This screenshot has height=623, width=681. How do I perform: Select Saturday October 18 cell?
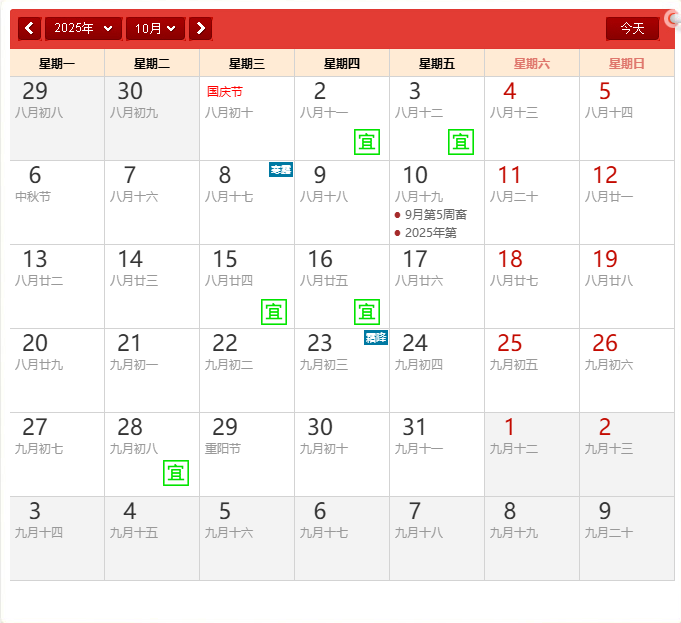[x=531, y=286]
